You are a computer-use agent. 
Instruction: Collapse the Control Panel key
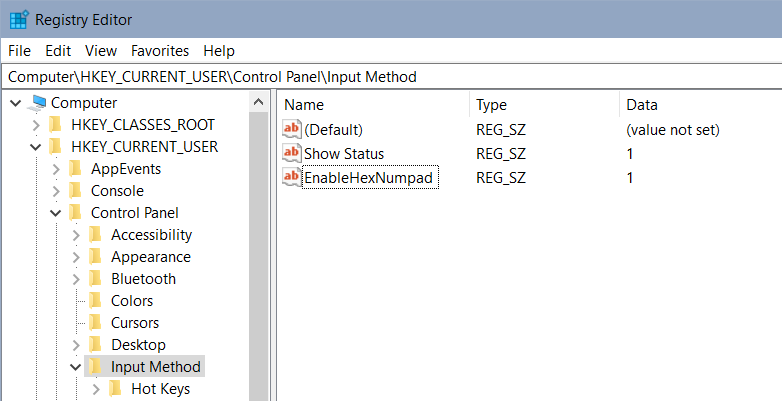tap(56, 213)
